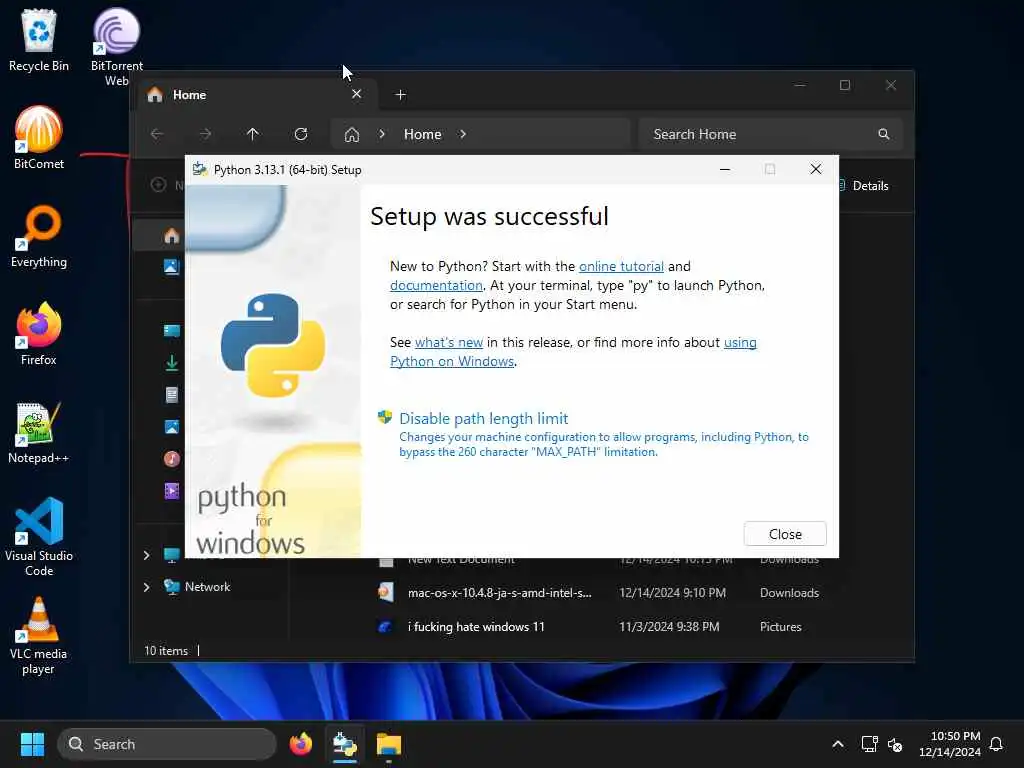The height and width of the screenshot is (768, 1024).
Task: Expand the Network tree node
Action: [x=146, y=587]
